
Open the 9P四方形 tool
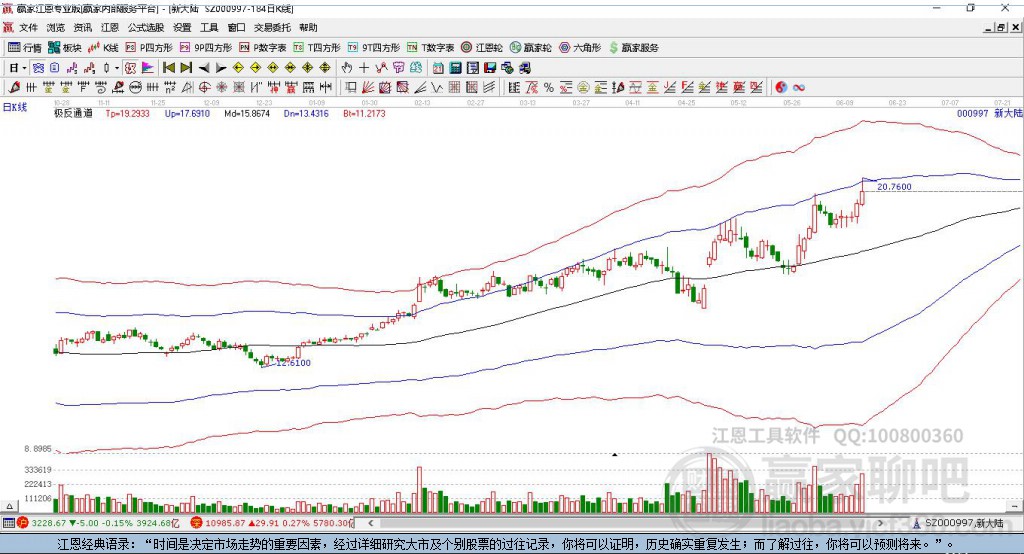[206, 48]
